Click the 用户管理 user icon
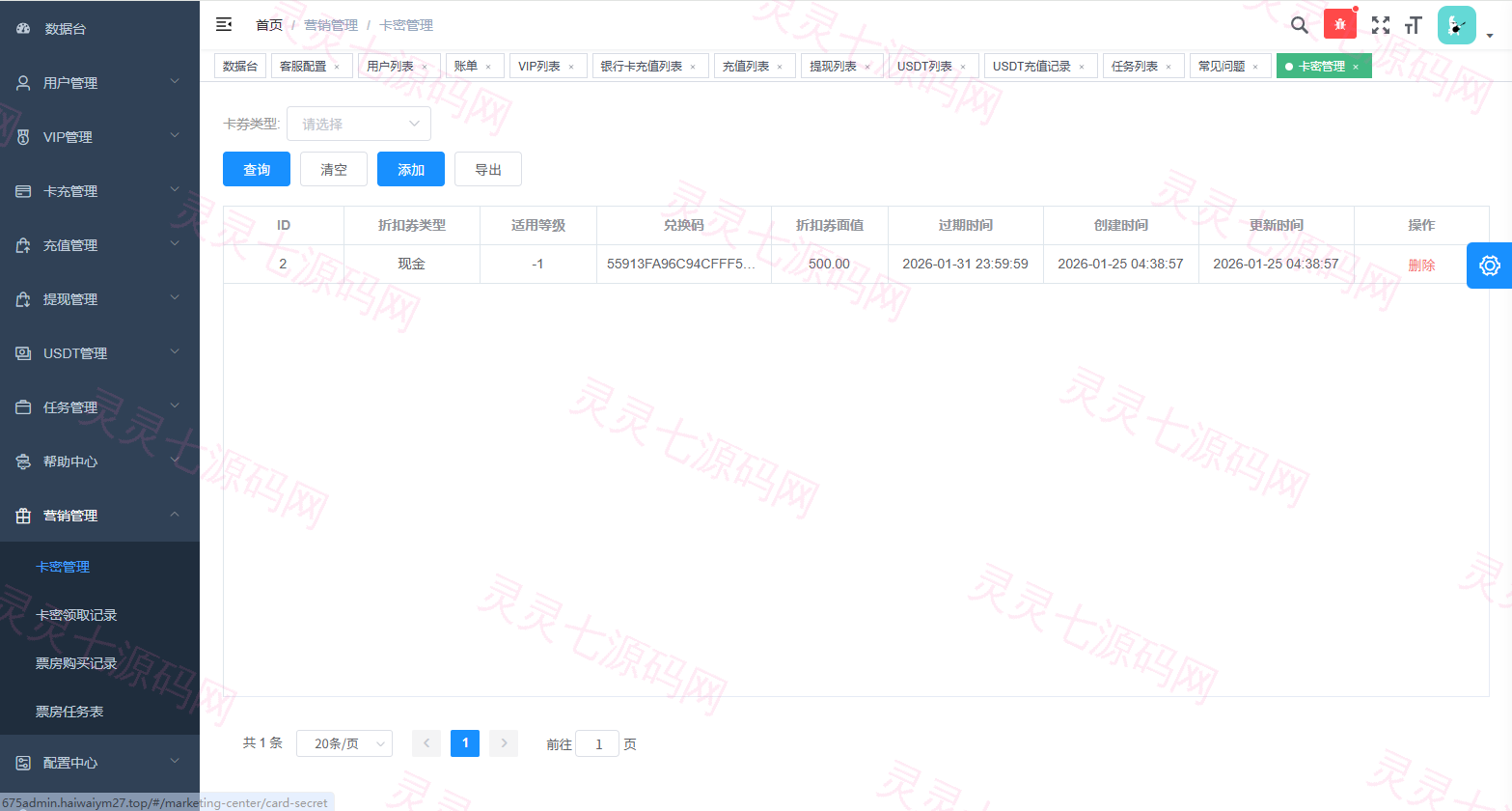Viewport: 1512px width, 811px height. (23, 83)
